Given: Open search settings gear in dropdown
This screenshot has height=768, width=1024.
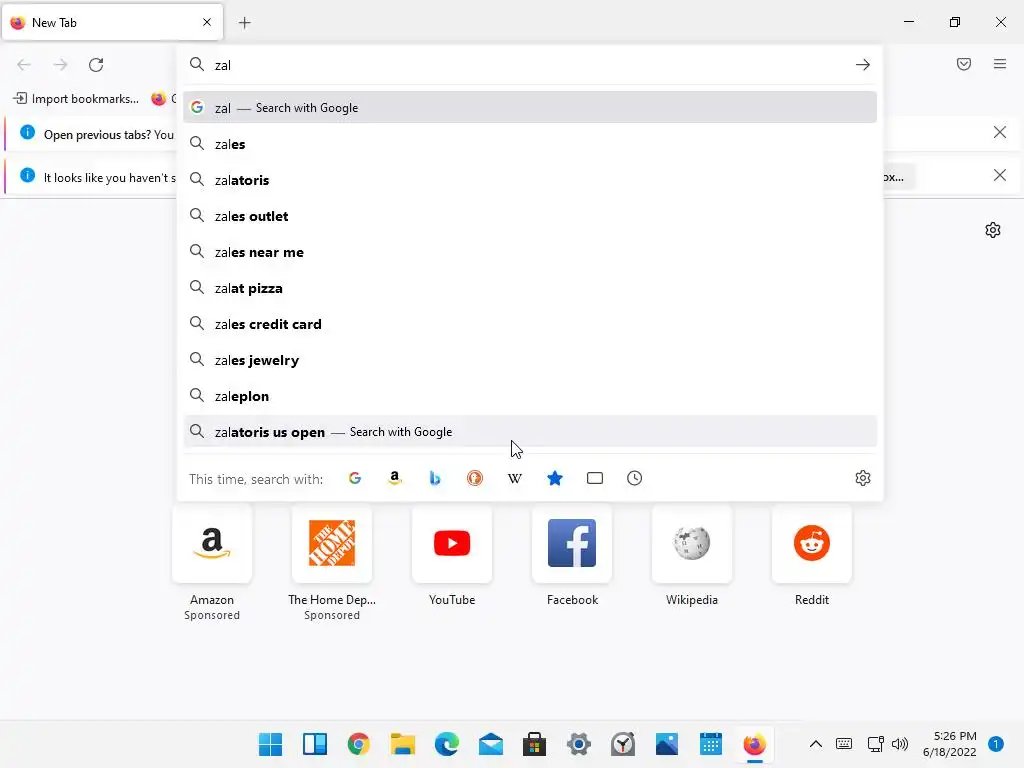Looking at the screenshot, I should 863,478.
